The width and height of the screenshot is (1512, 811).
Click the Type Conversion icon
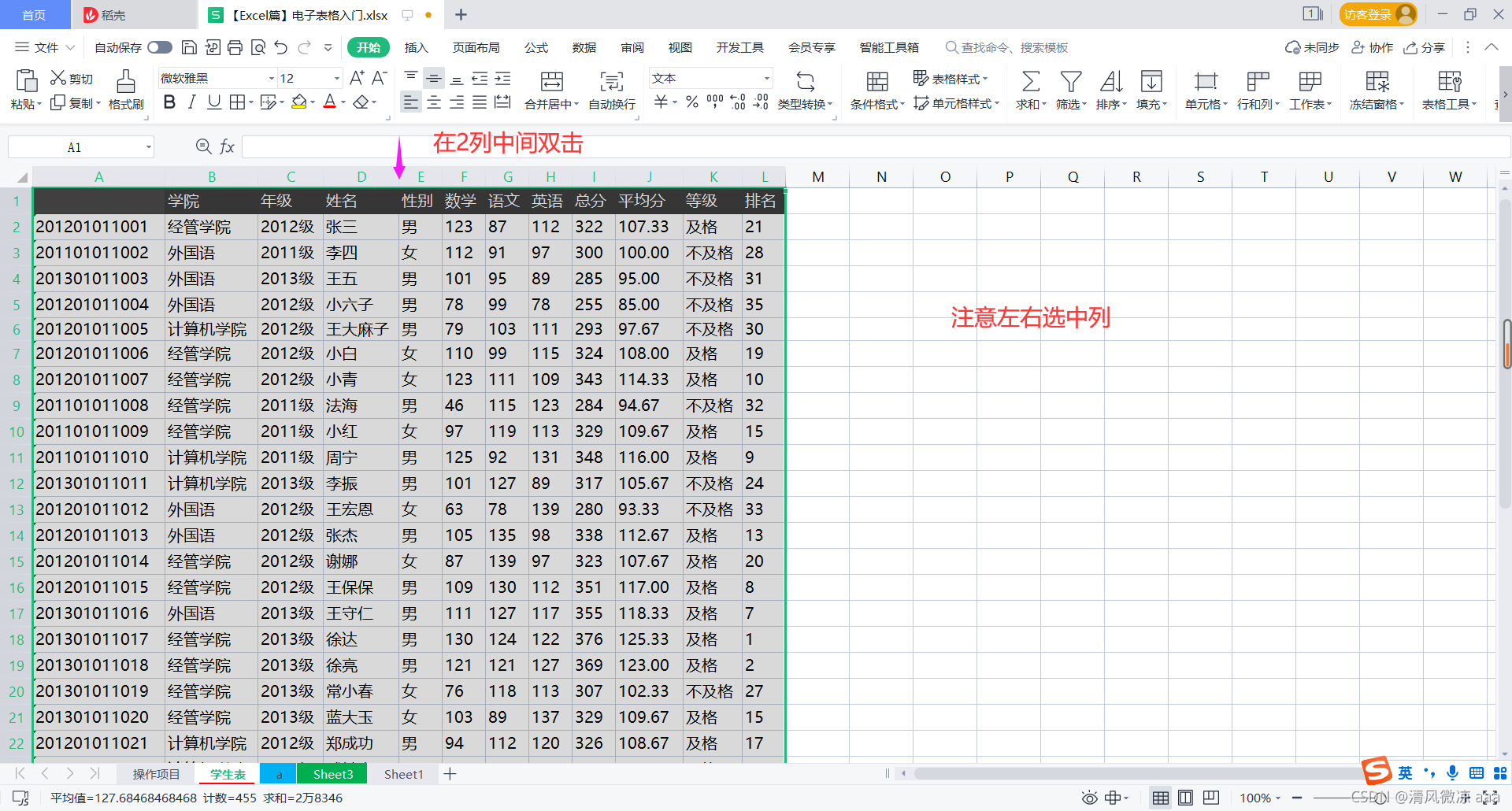point(806,81)
